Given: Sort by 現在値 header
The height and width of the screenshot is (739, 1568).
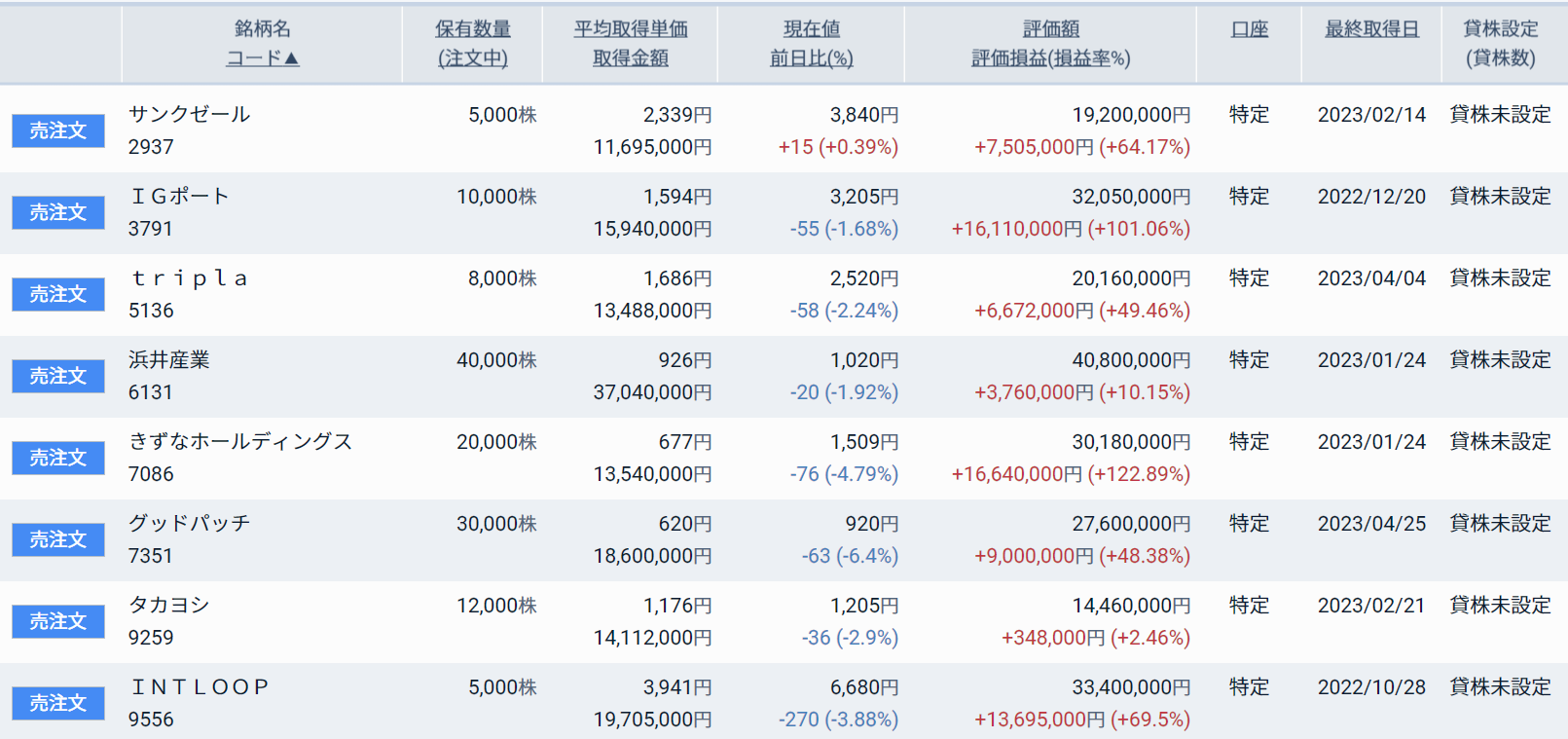Looking at the screenshot, I should pos(812,29).
